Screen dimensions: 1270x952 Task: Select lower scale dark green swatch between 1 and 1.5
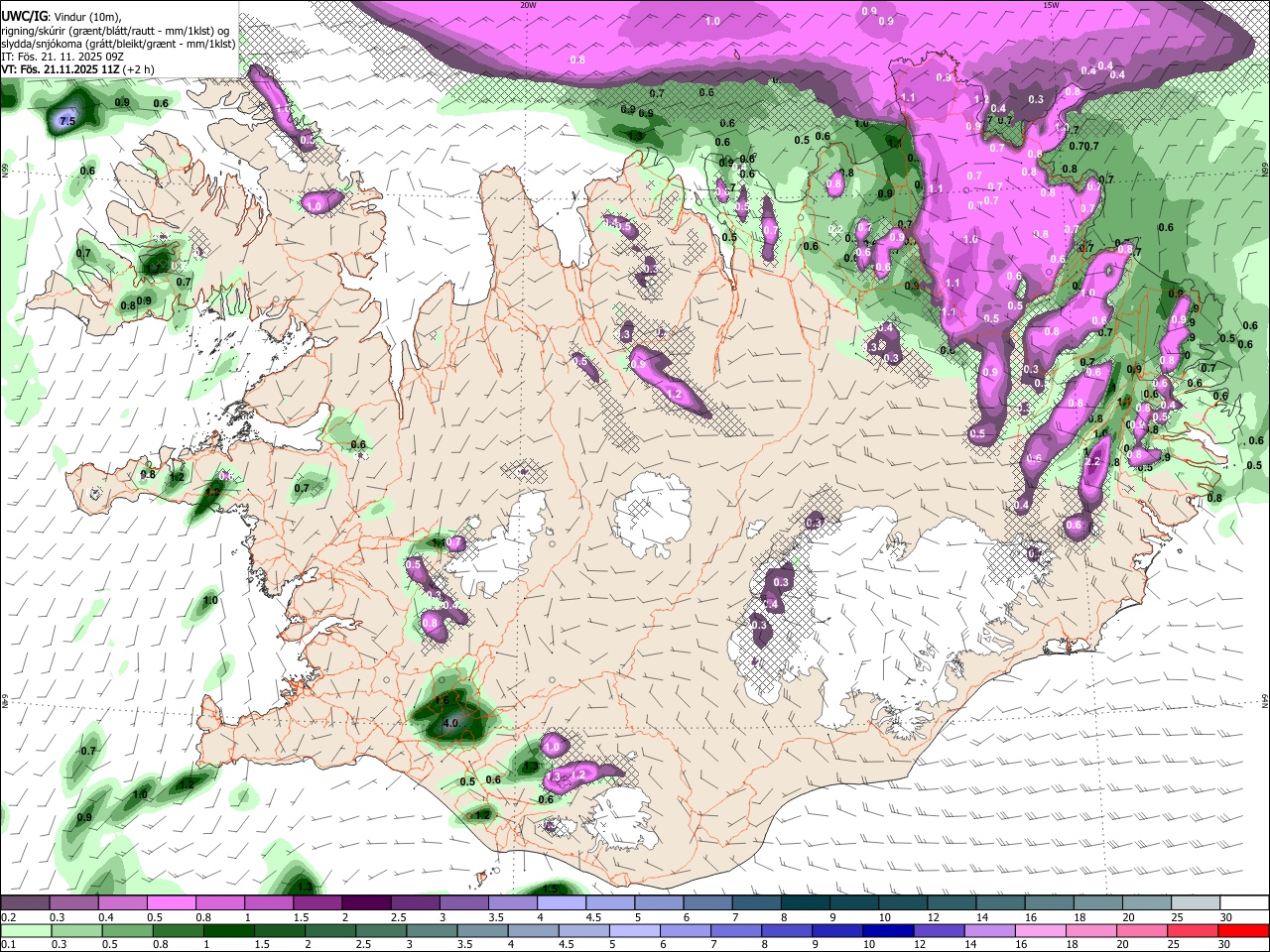coord(228,930)
